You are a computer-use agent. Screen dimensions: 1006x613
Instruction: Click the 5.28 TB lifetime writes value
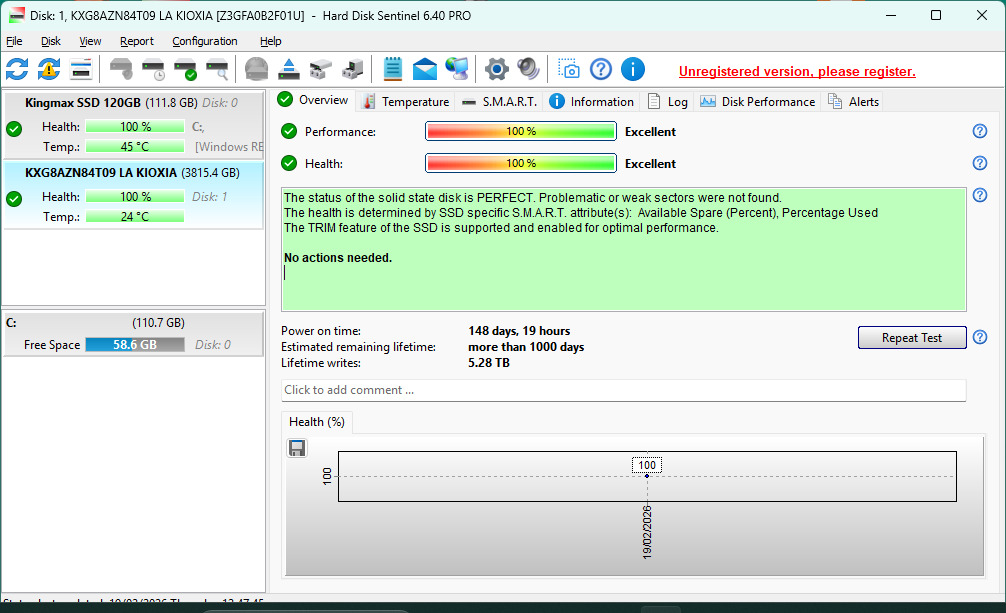[489, 363]
